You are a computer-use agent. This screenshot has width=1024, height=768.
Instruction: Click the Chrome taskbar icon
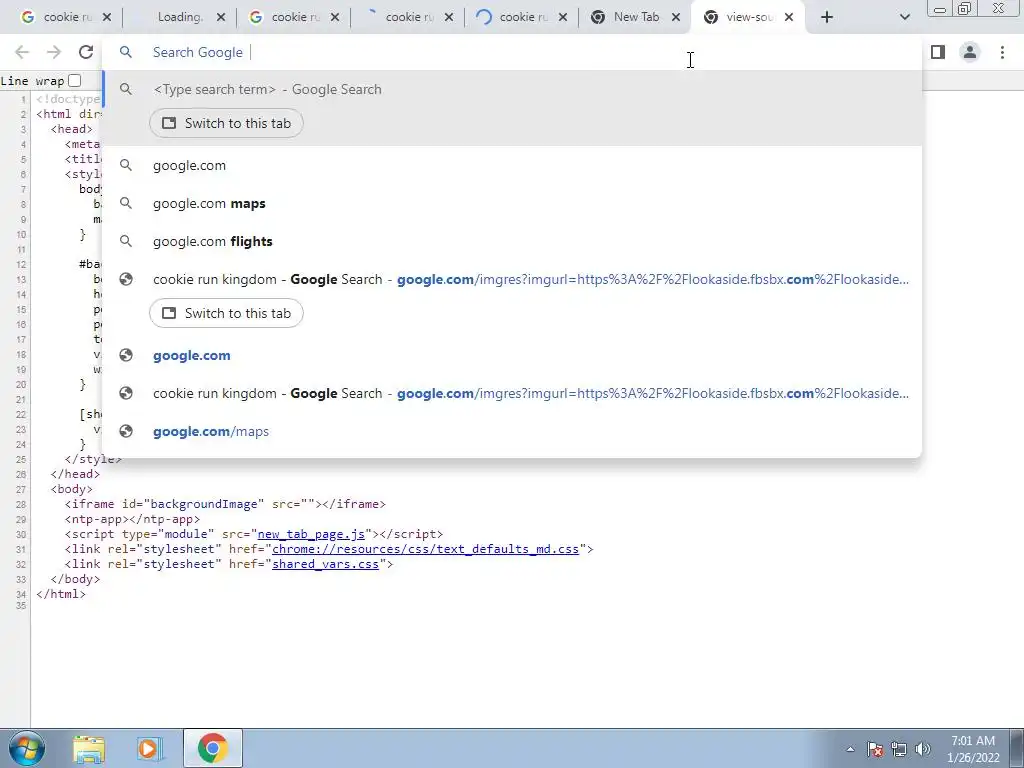click(x=212, y=748)
